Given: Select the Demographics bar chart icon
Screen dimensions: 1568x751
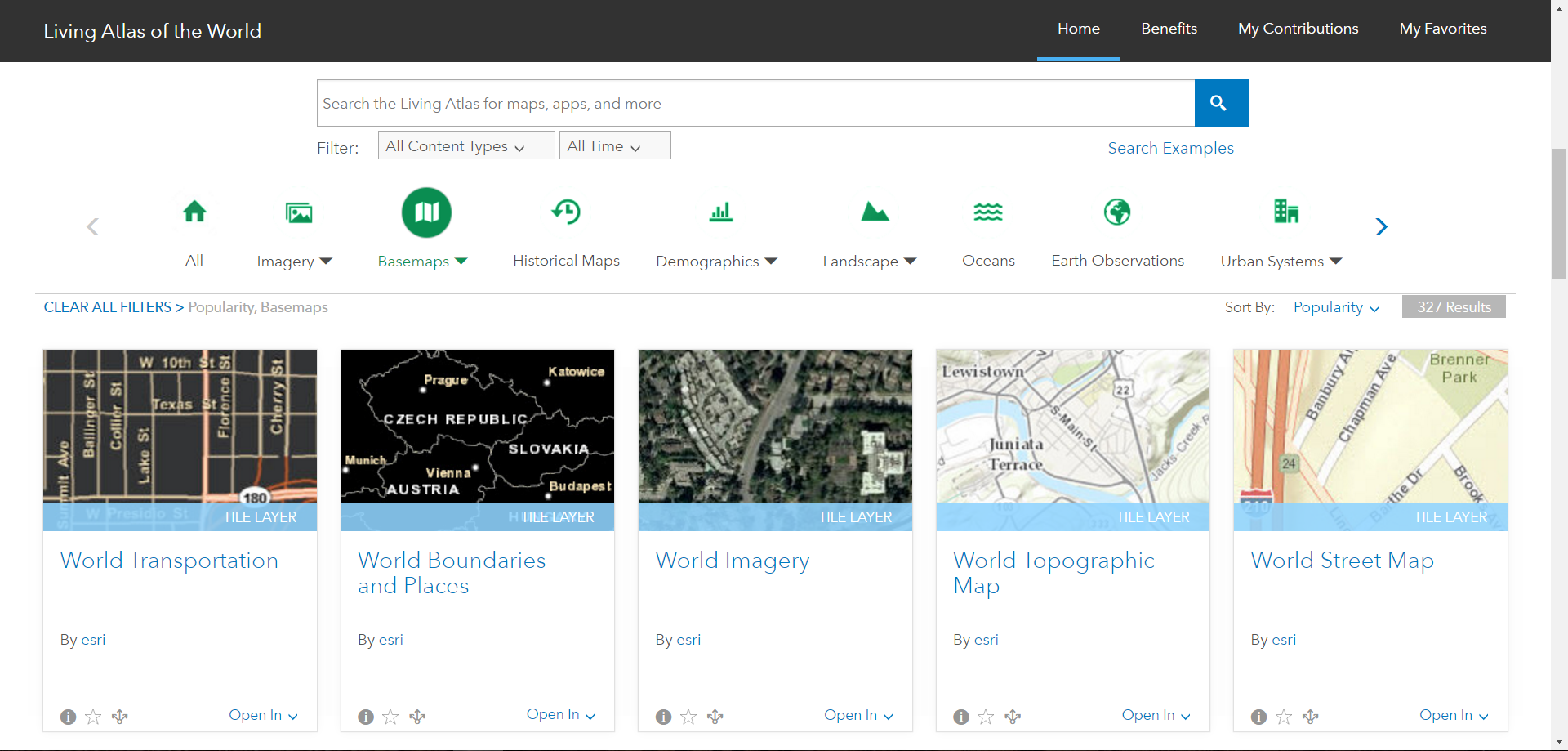Looking at the screenshot, I should [720, 212].
